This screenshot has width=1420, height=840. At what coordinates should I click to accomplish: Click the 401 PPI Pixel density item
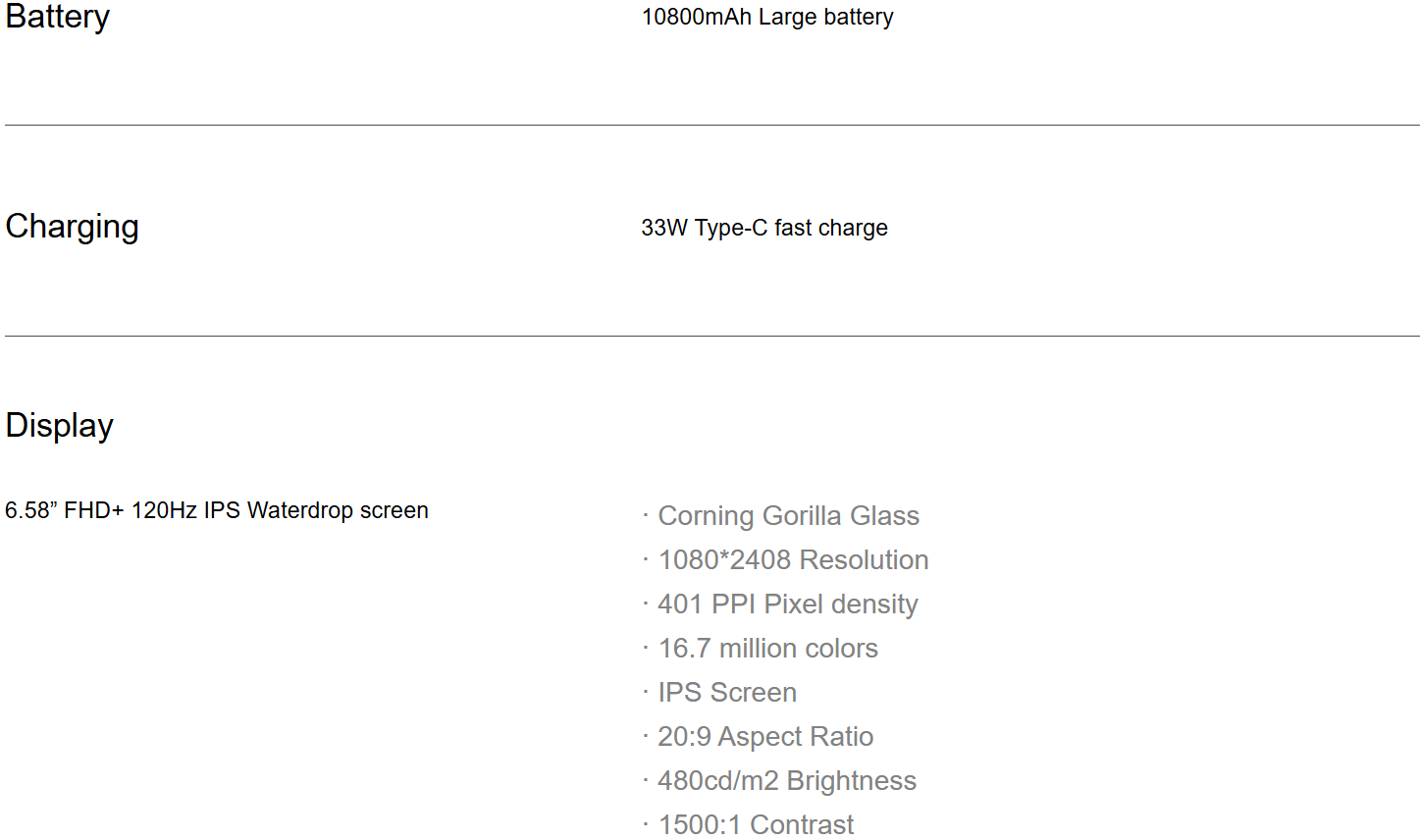click(x=788, y=604)
